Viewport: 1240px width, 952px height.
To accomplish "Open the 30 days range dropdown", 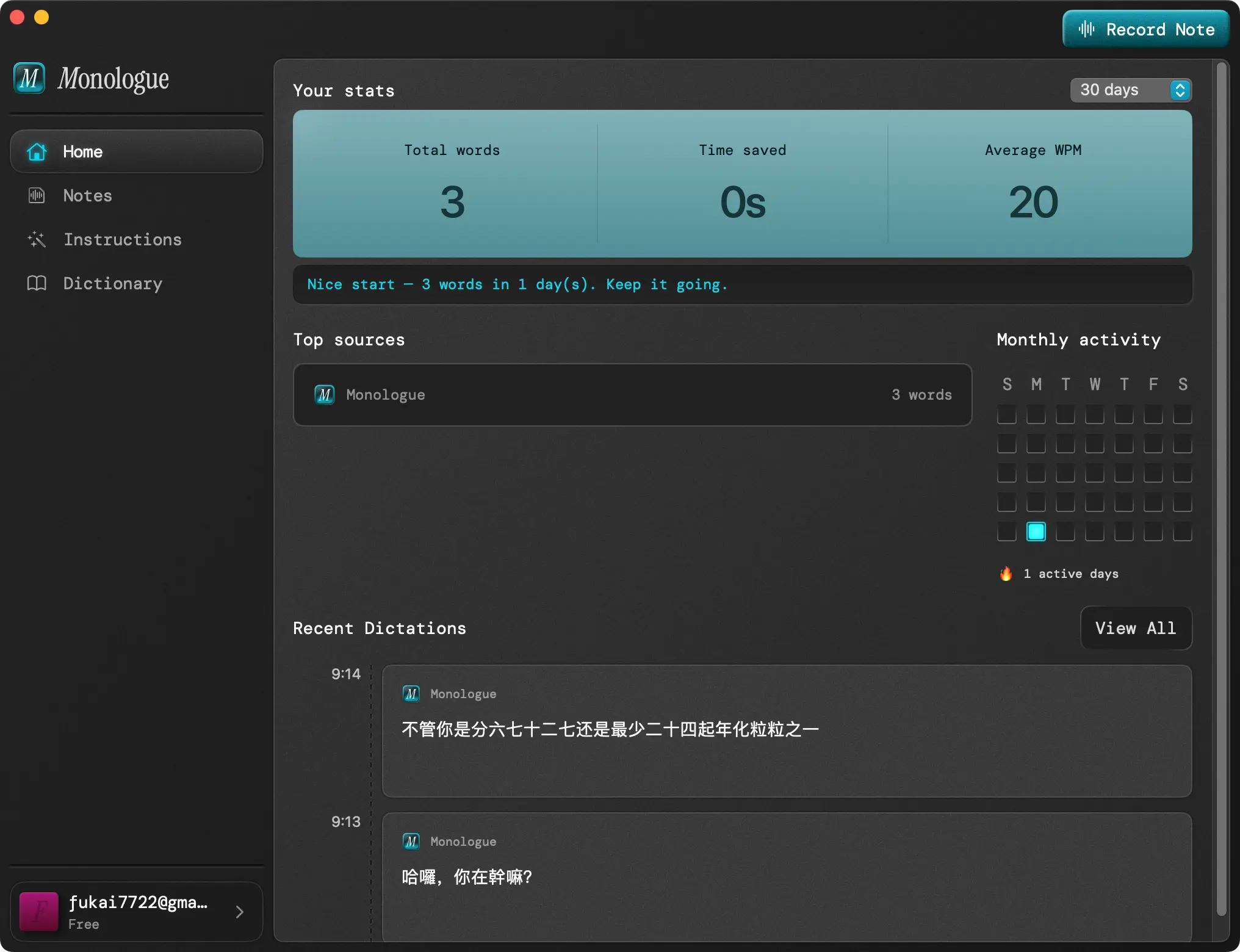I will 1131,90.
